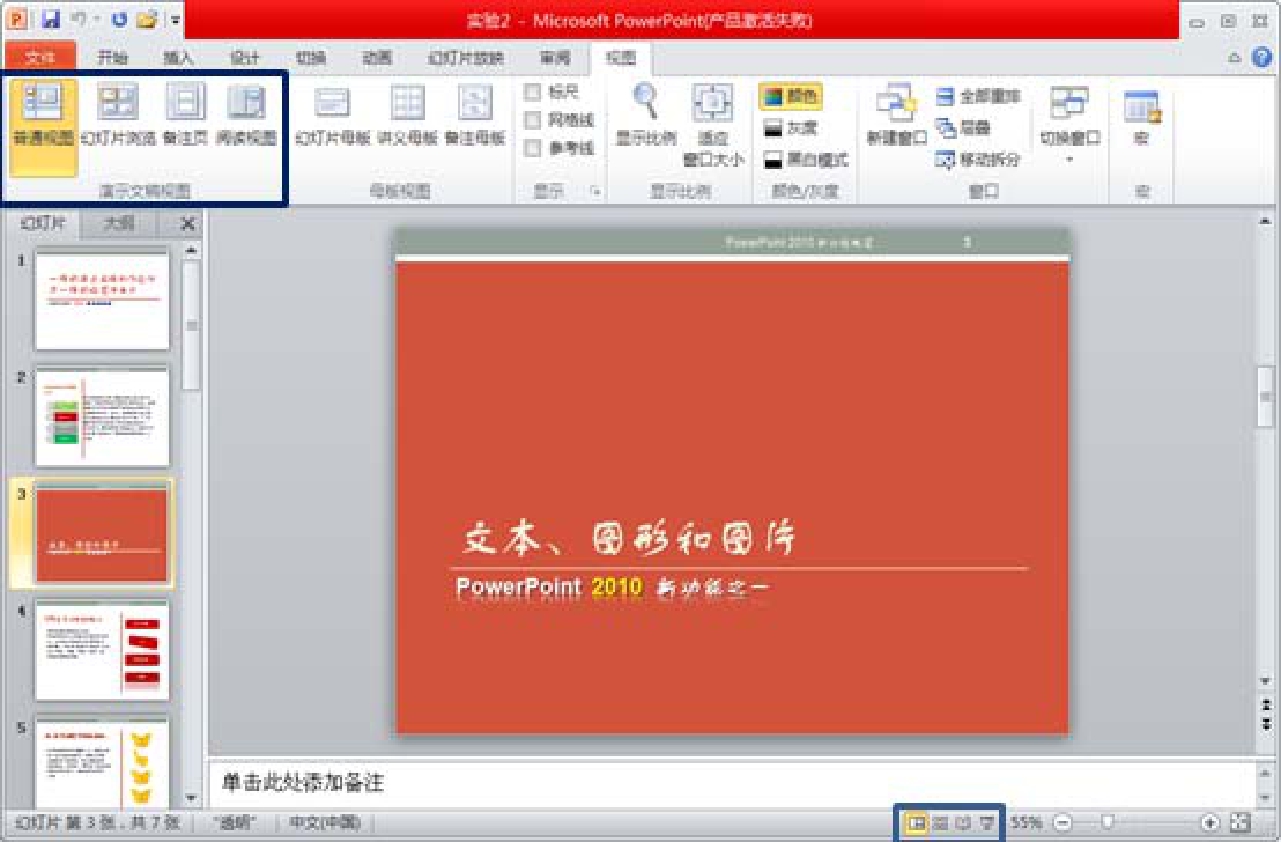Open Slide Sorter view (幻灯片浏览)
Viewport: 1281px width, 842px height.
coord(118,117)
